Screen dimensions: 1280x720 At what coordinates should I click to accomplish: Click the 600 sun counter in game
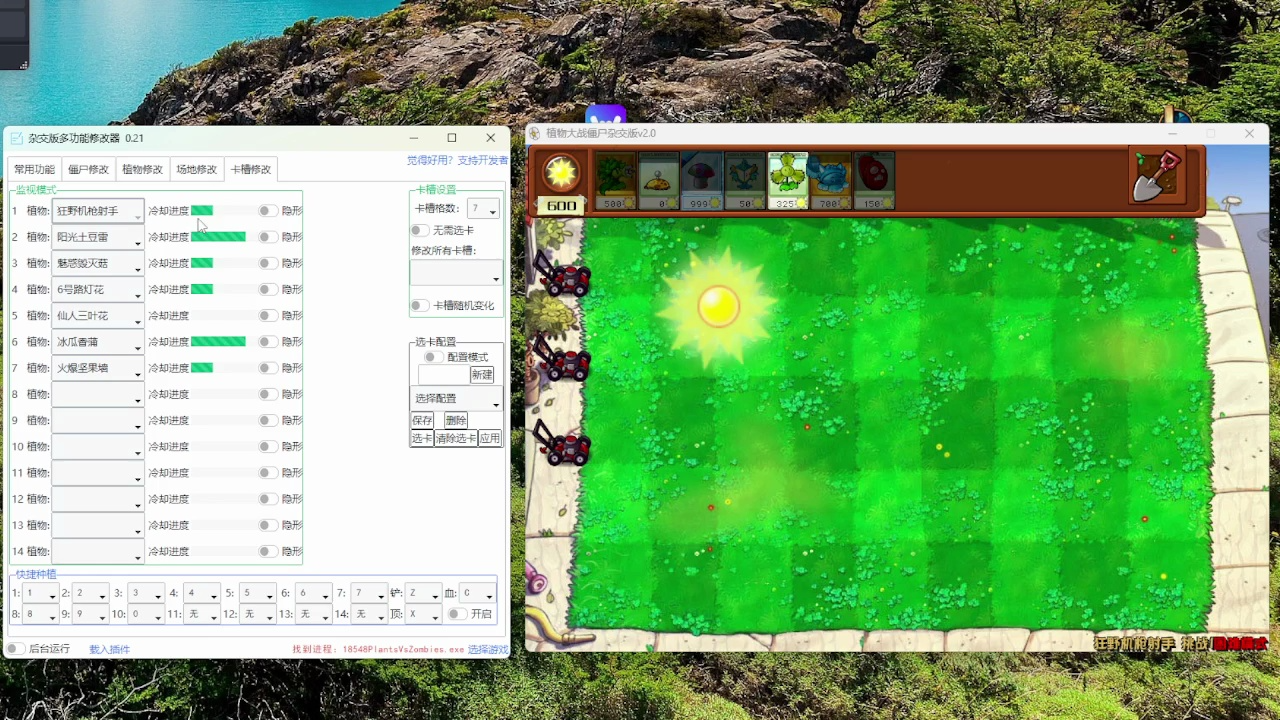pyautogui.click(x=561, y=206)
